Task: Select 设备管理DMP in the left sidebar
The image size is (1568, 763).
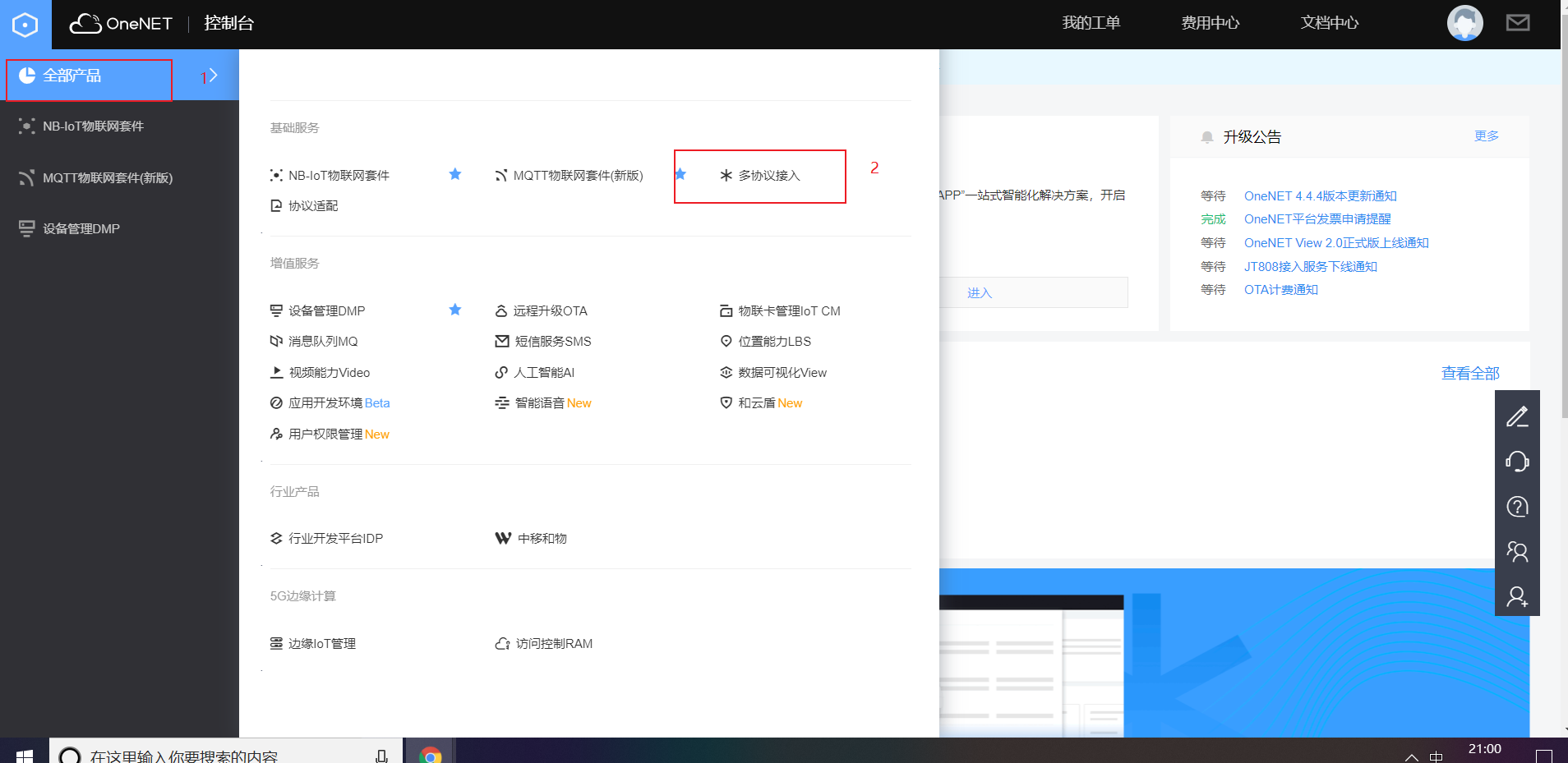Action: tap(81, 229)
